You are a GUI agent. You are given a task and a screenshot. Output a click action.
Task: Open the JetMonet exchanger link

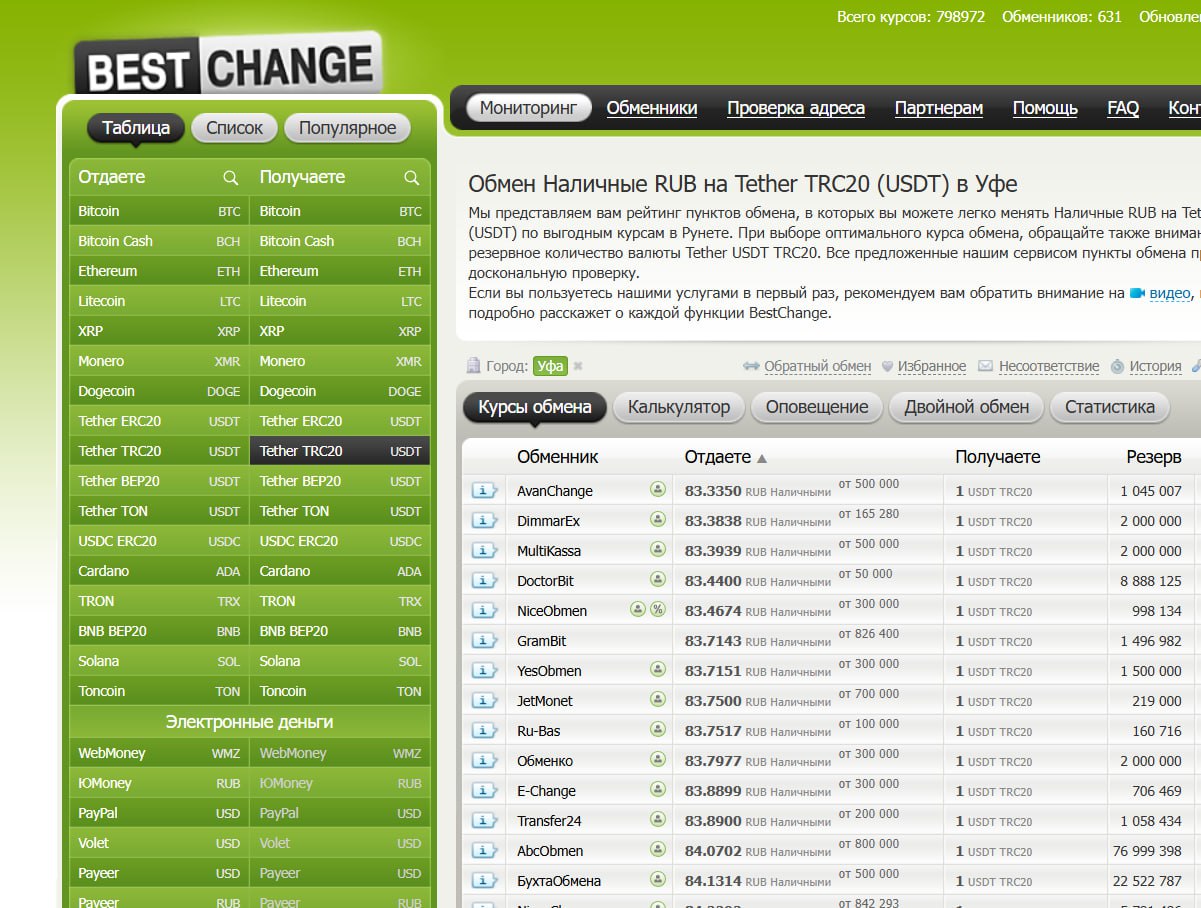545,700
